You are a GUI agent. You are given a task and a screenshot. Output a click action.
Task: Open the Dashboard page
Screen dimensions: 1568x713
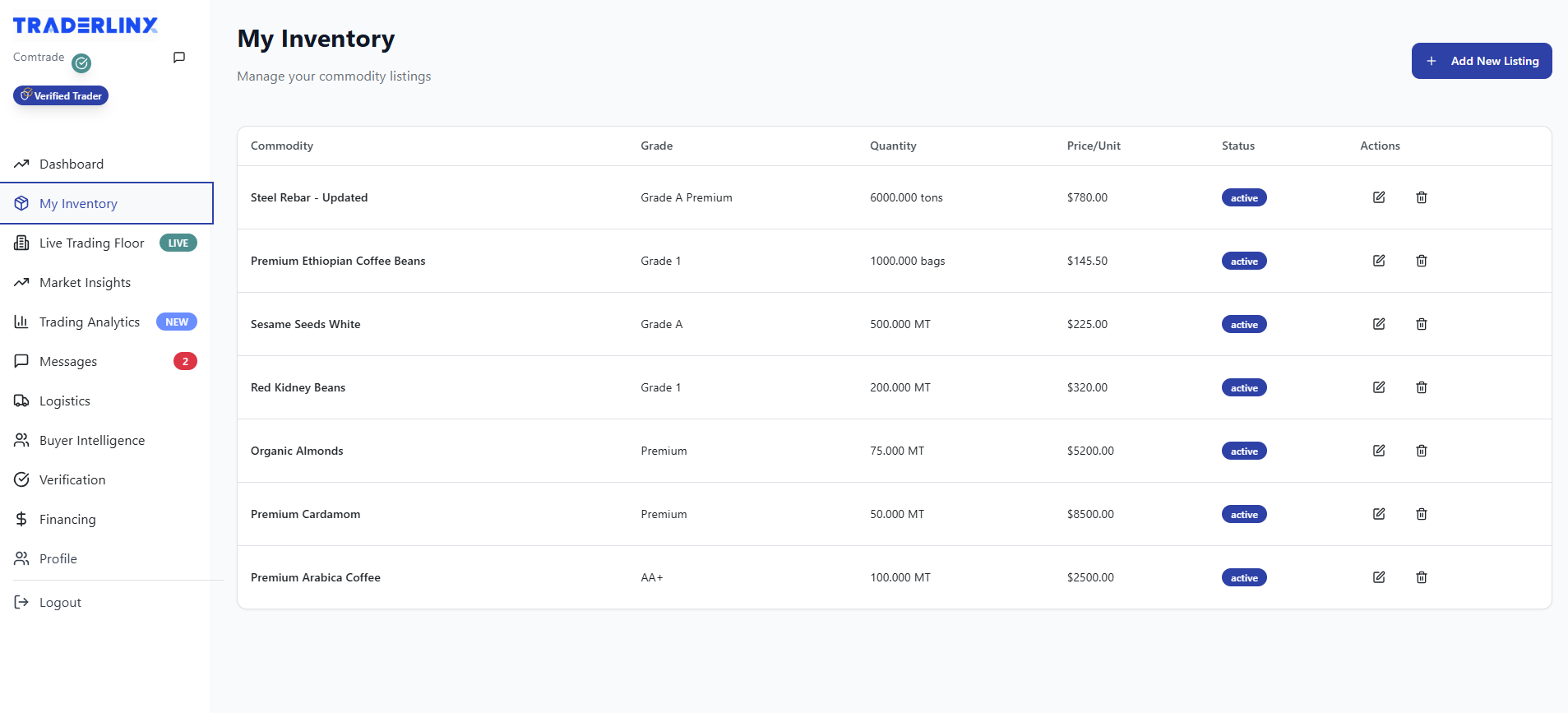coord(72,164)
